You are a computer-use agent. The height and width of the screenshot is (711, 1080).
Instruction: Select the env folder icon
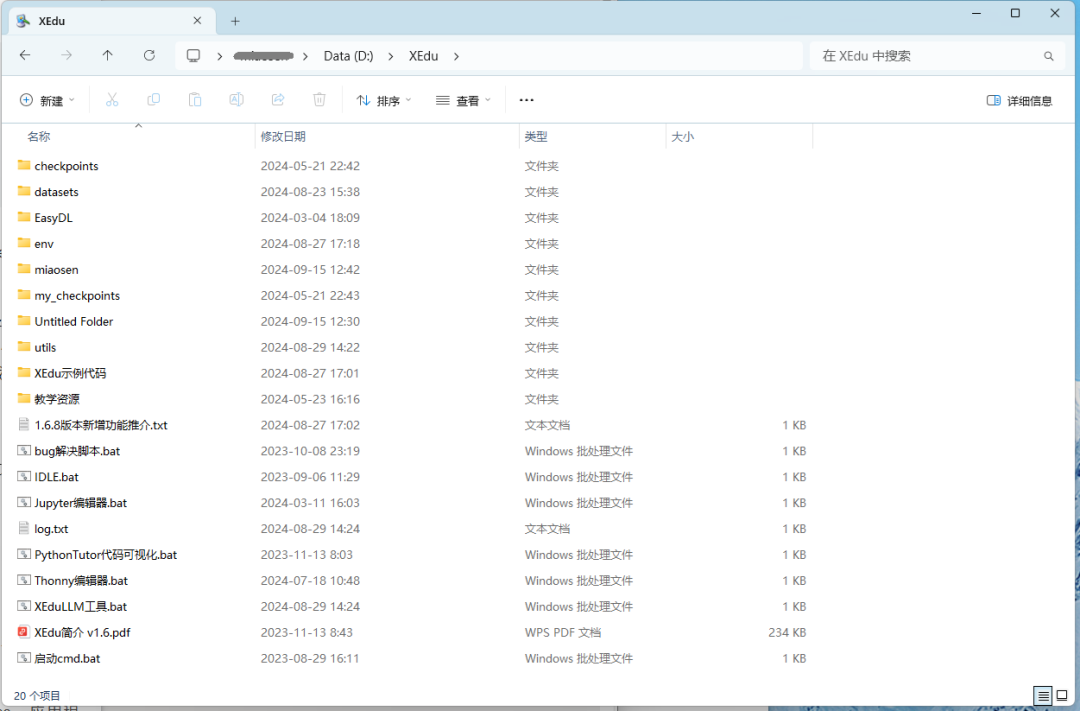pos(24,243)
